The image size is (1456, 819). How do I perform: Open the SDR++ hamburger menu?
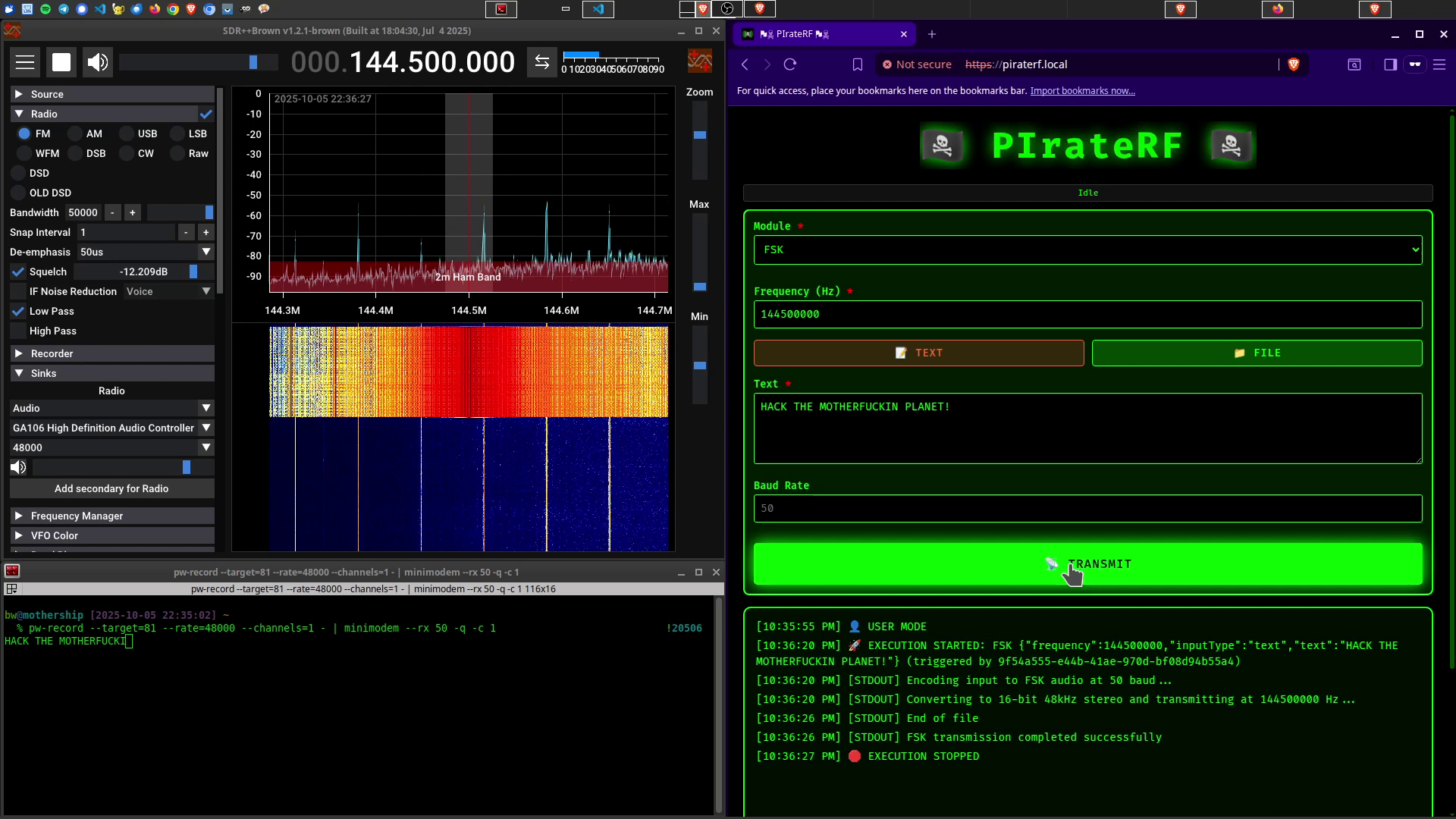click(25, 62)
